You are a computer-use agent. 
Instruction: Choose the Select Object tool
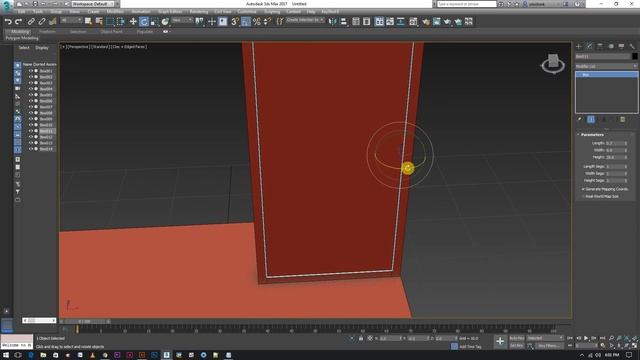point(88,22)
